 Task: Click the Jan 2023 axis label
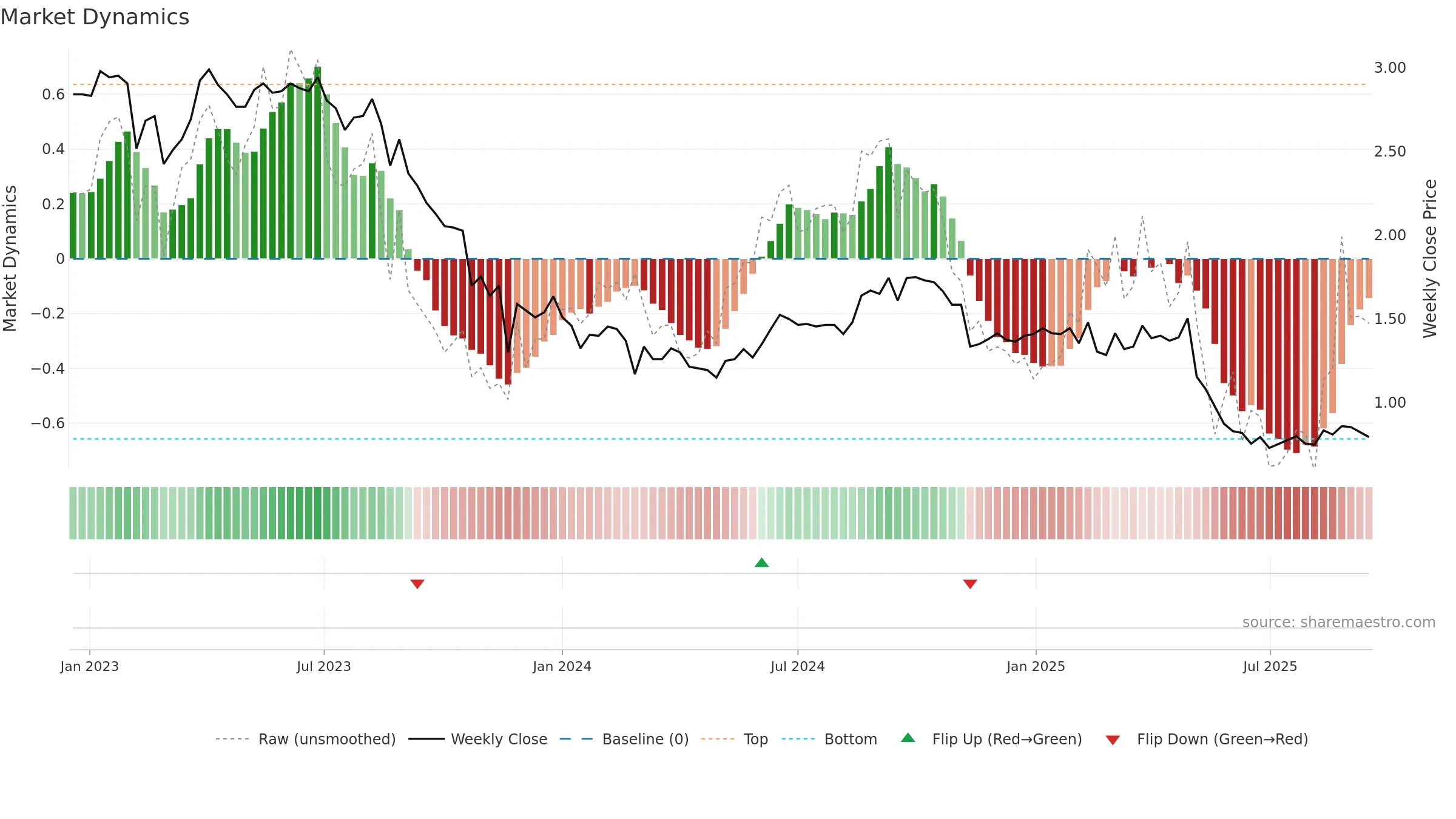point(90,666)
